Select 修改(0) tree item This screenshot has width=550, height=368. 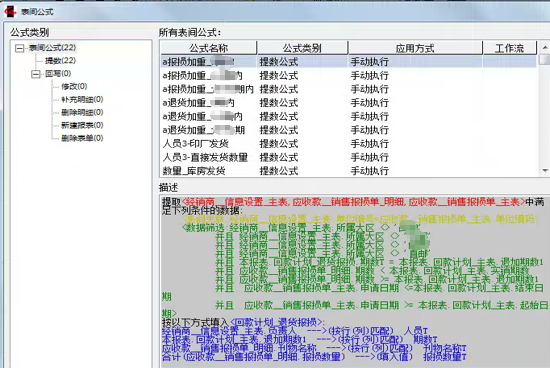74,86
